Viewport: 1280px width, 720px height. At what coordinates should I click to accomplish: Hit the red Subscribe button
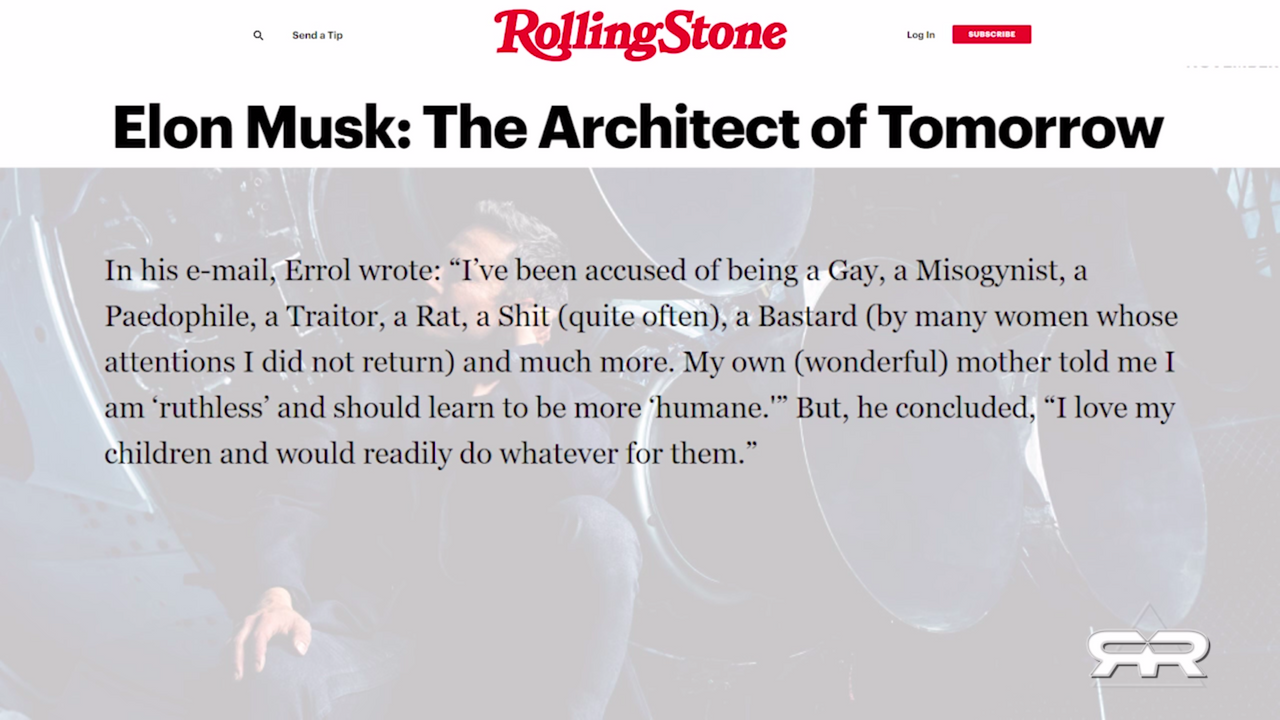point(991,35)
